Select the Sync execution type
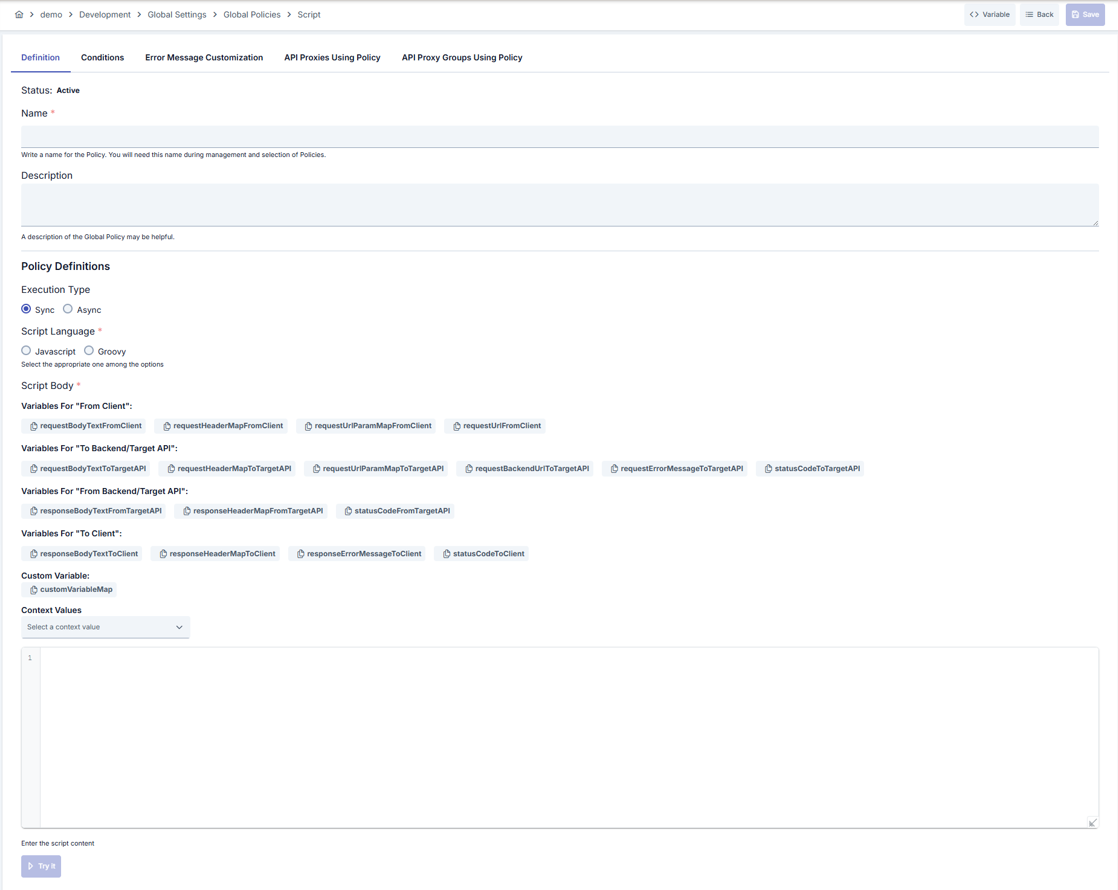This screenshot has height=890, width=1118. point(26,309)
